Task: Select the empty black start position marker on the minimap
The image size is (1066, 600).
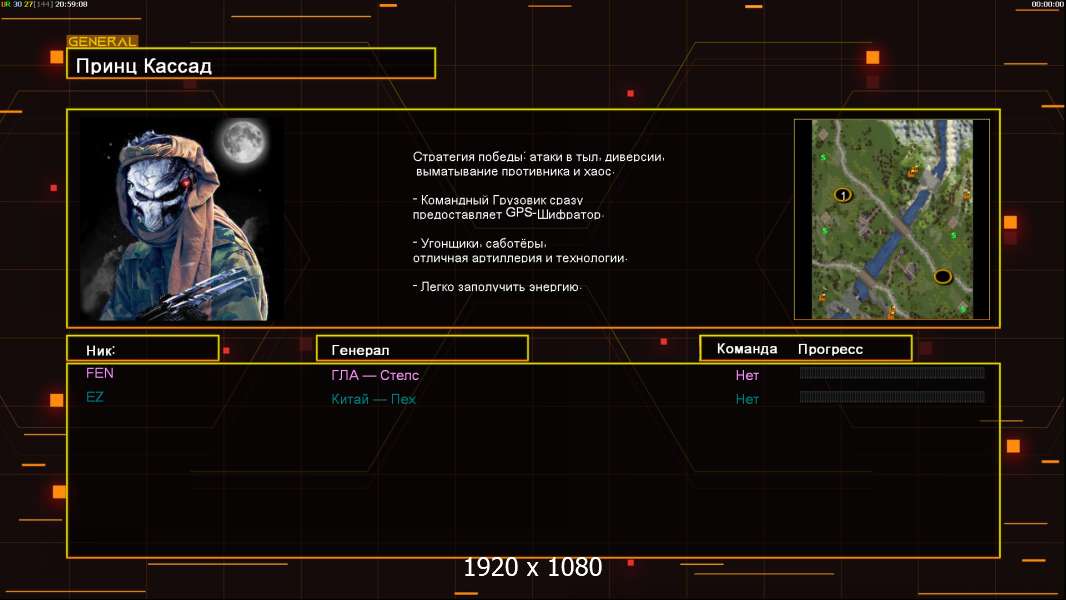Action: point(942,277)
